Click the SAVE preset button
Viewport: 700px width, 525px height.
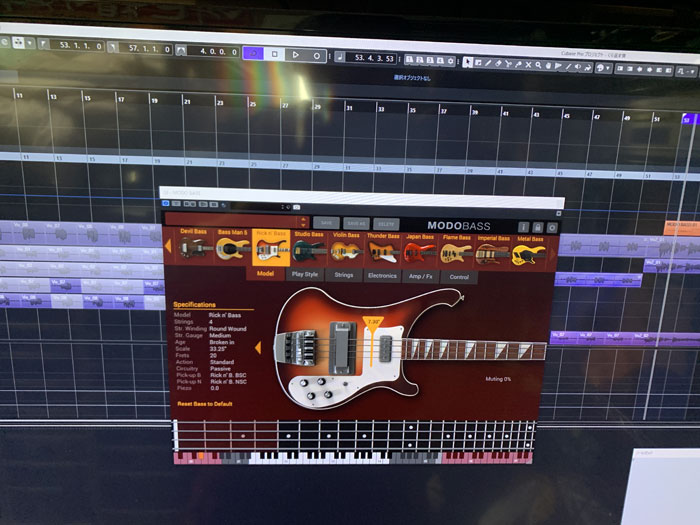(x=326, y=222)
